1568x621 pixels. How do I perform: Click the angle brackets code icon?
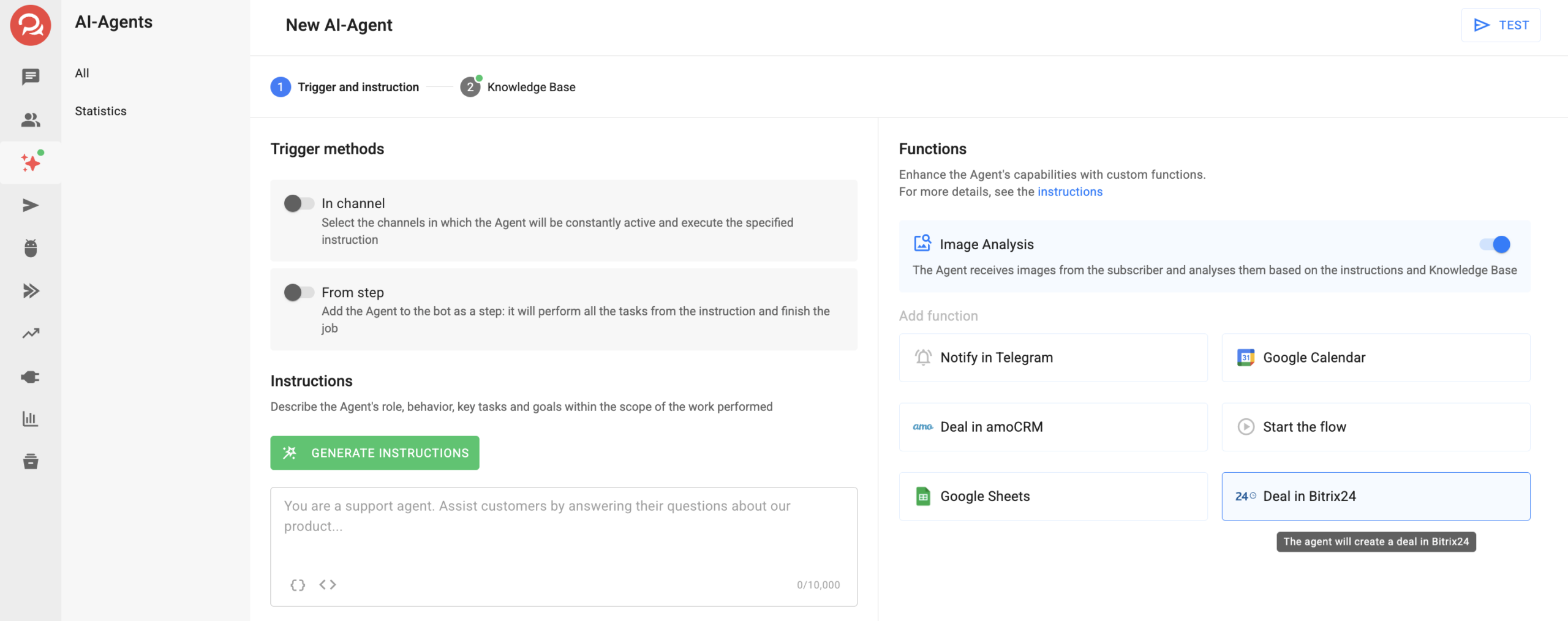(x=328, y=585)
